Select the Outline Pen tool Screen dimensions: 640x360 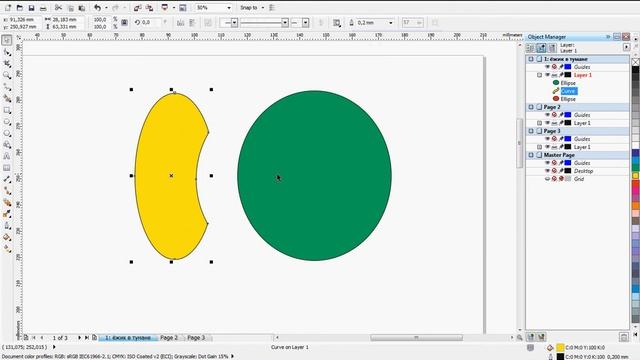(x=7, y=225)
